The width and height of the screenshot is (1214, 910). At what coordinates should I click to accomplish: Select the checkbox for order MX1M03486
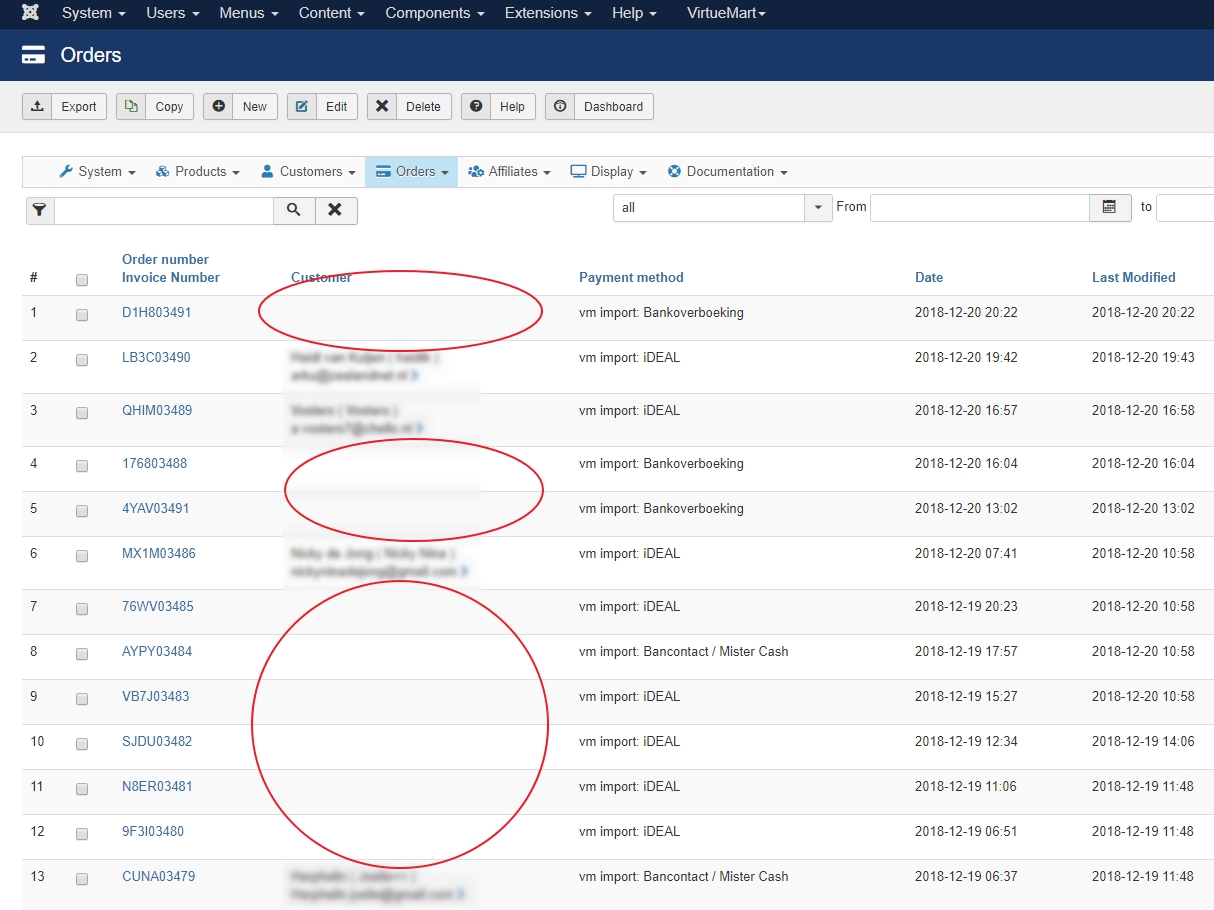82,555
